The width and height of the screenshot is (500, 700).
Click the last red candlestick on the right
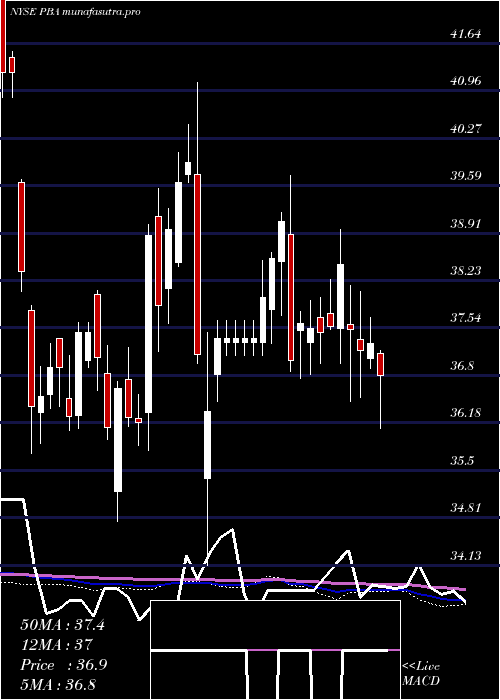[x=380, y=390]
